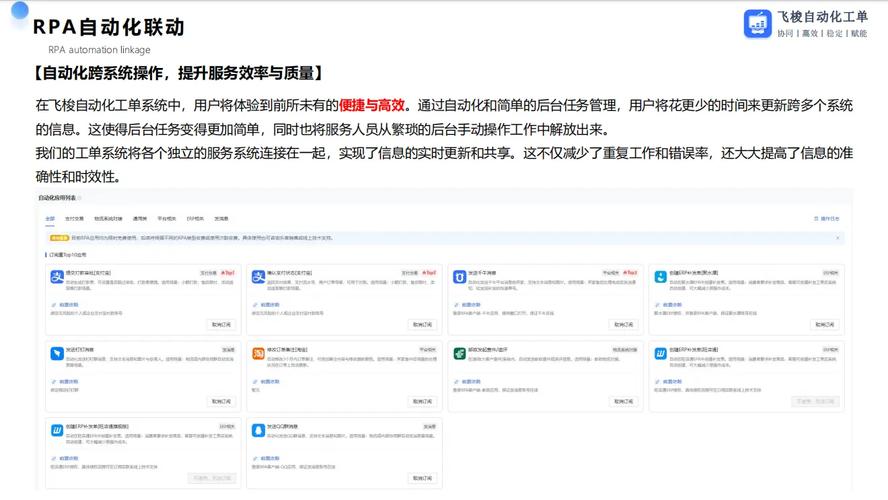Click the green logistics card icon
This screenshot has height=500, width=888.
click(x=459, y=353)
